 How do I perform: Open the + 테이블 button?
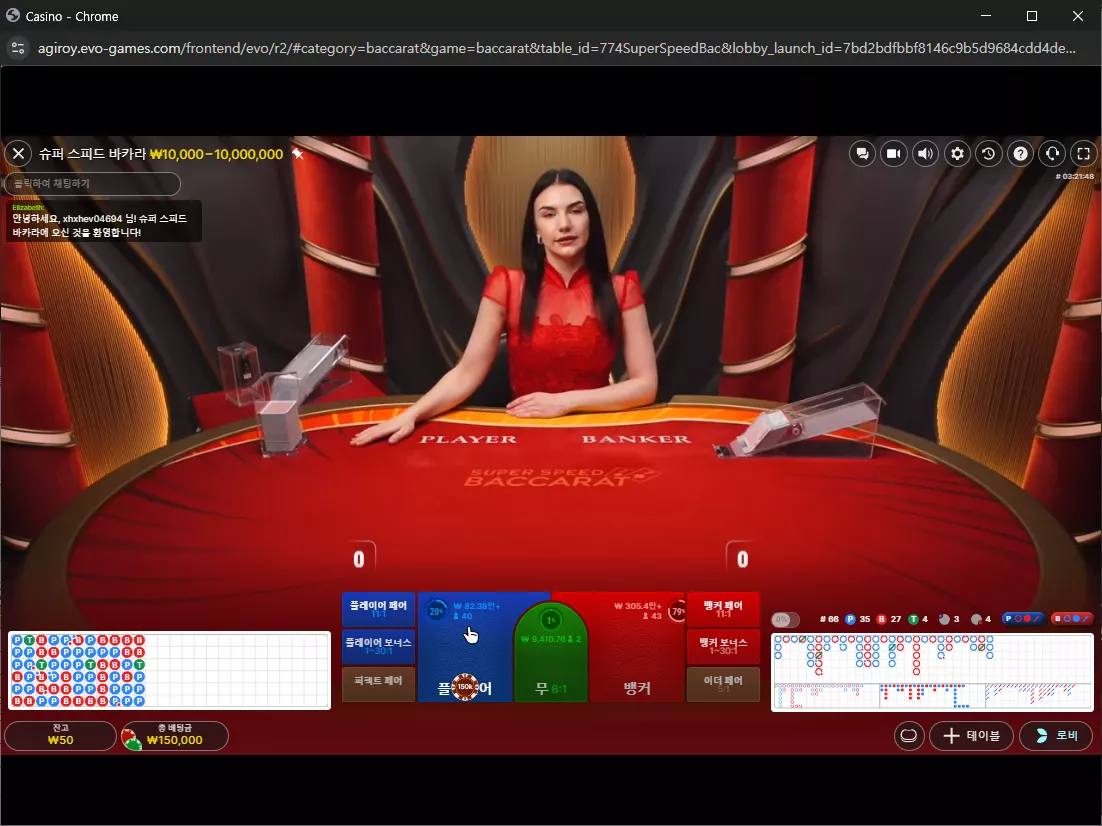pos(971,735)
